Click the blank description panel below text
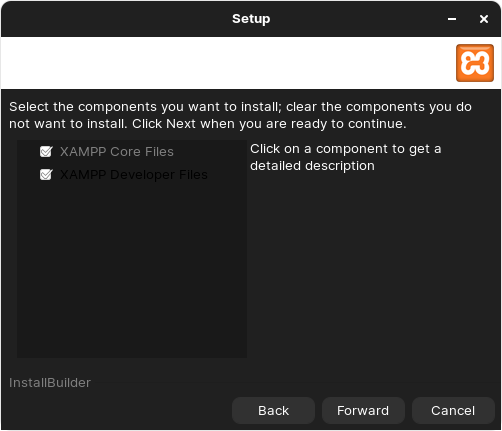502x431 pixels. [372, 267]
